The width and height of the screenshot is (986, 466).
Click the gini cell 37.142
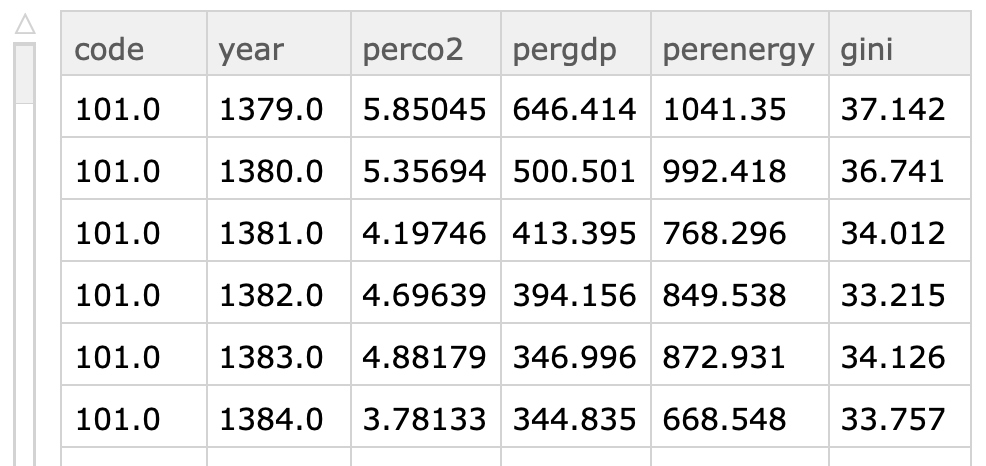(900, 106)
